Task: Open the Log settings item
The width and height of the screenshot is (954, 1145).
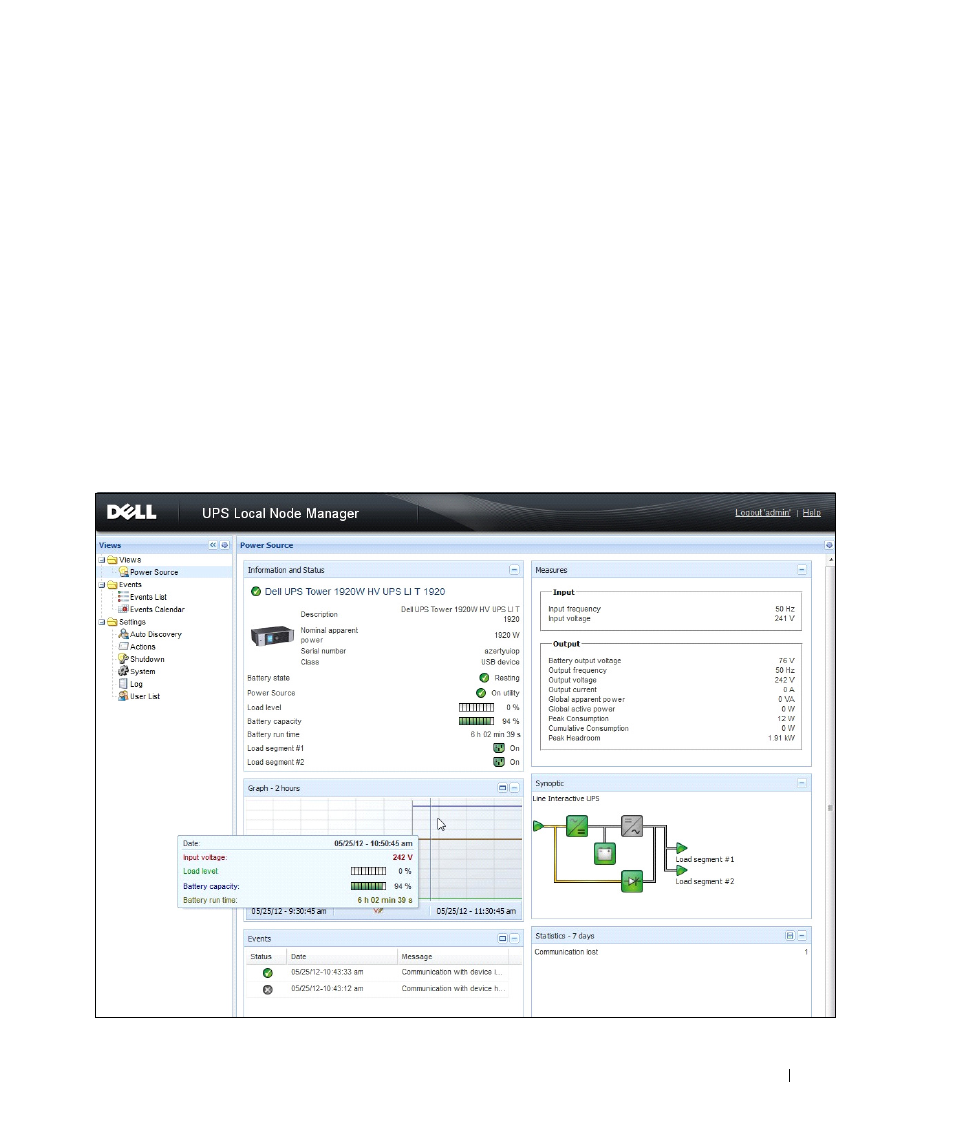Action: (136, 684)
